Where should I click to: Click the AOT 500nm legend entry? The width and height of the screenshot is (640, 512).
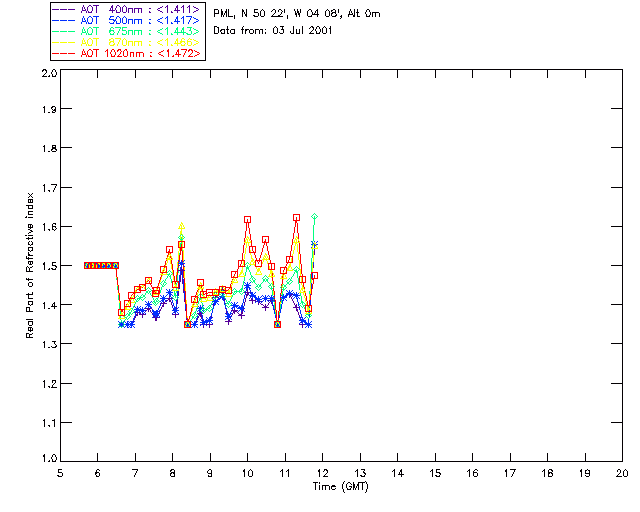click(x=126, y=20)
